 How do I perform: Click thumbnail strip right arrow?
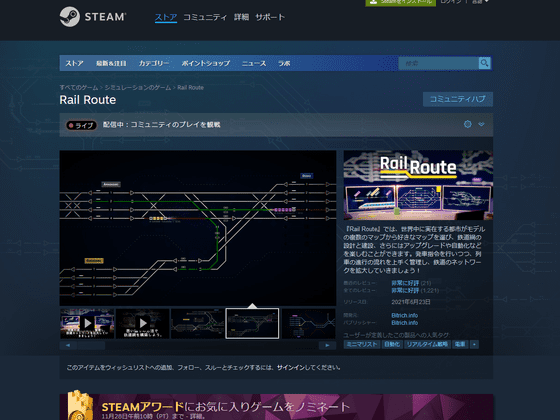[x=327, y=345]
